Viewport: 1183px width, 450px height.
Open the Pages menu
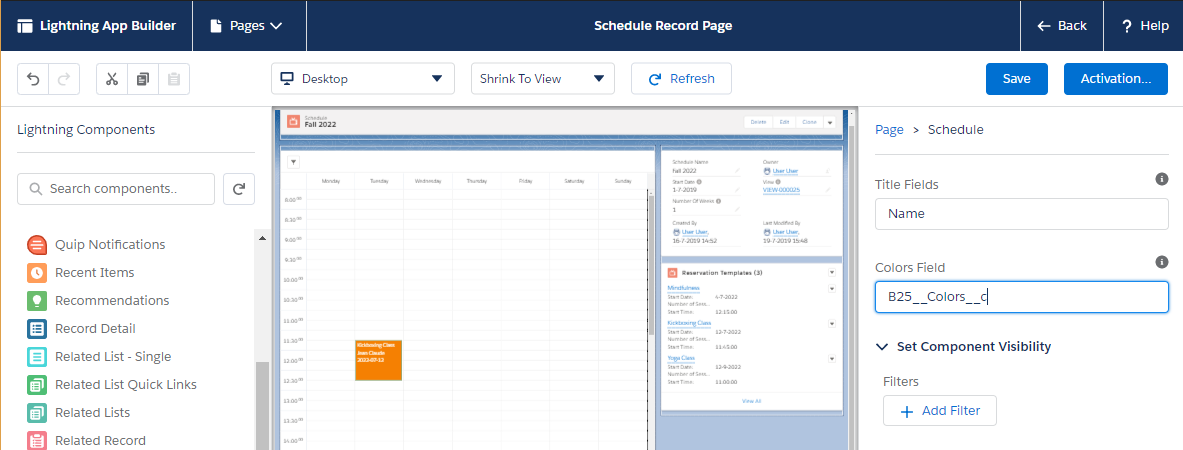(246, 26)
